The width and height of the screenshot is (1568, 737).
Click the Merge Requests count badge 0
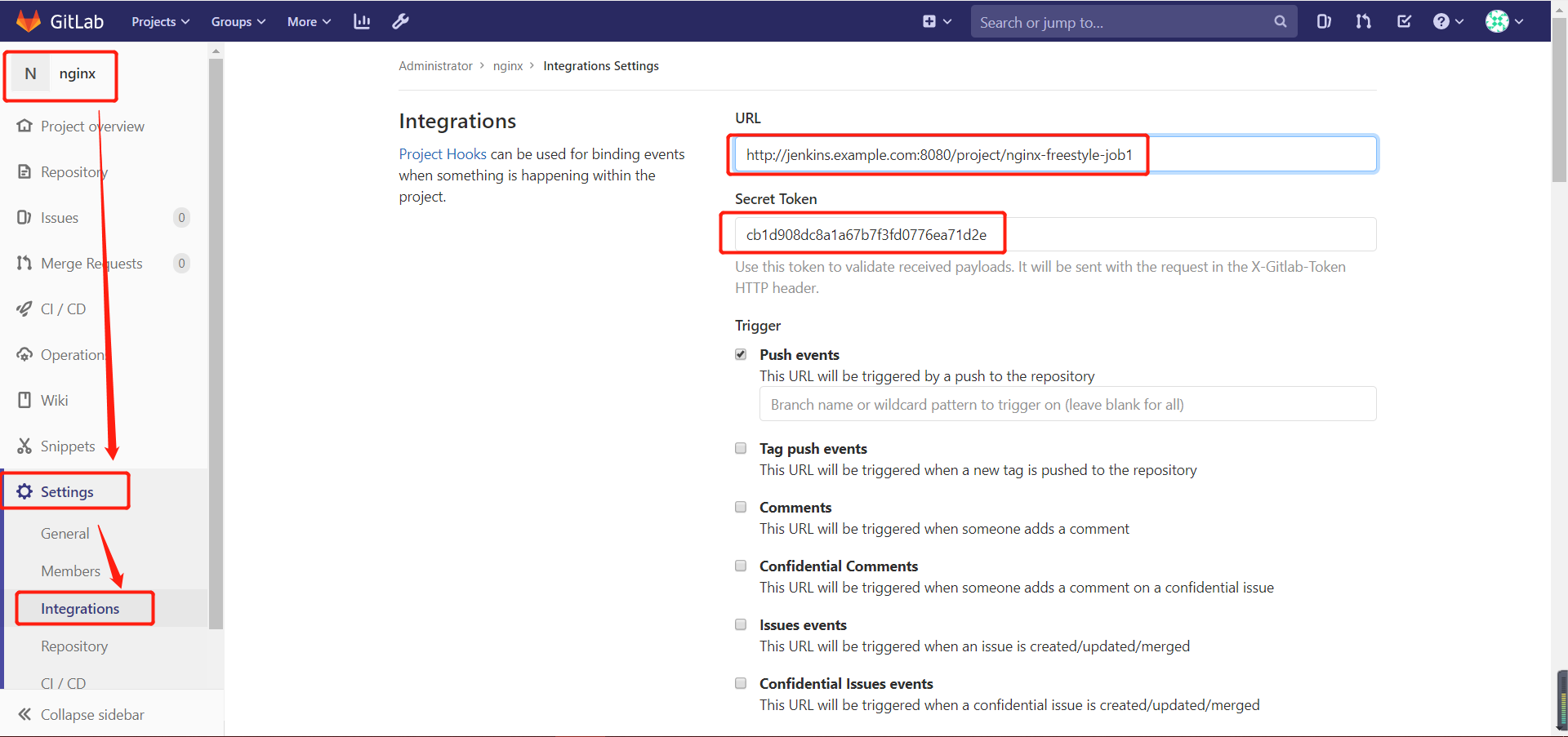(181, 263)
